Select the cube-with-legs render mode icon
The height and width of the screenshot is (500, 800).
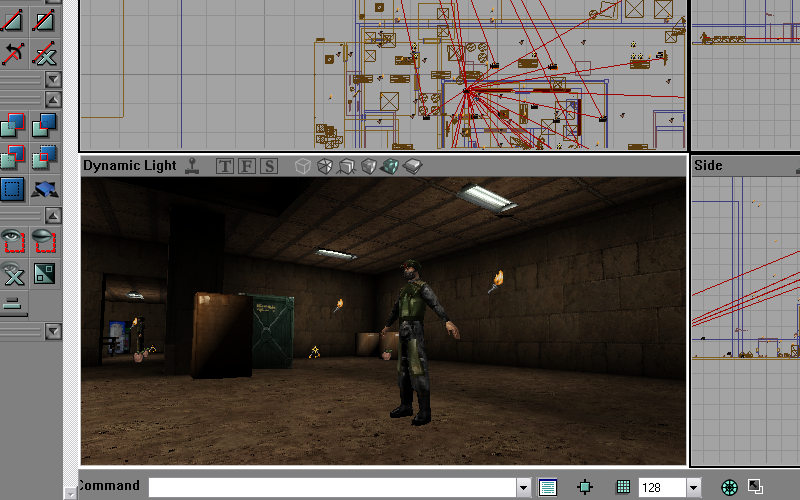pyautogui.click(x=347, y=166)
